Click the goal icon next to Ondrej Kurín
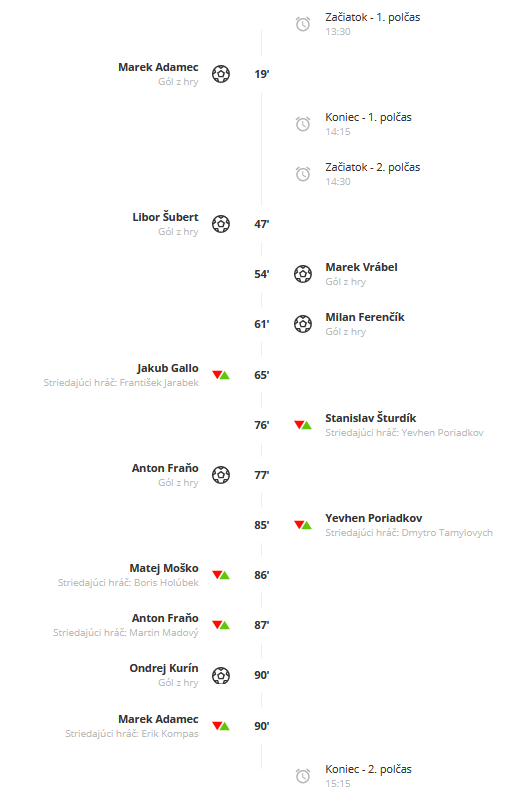Image resolution: width=527 pixels, height=794 pixels. click(x=221, y=676)
